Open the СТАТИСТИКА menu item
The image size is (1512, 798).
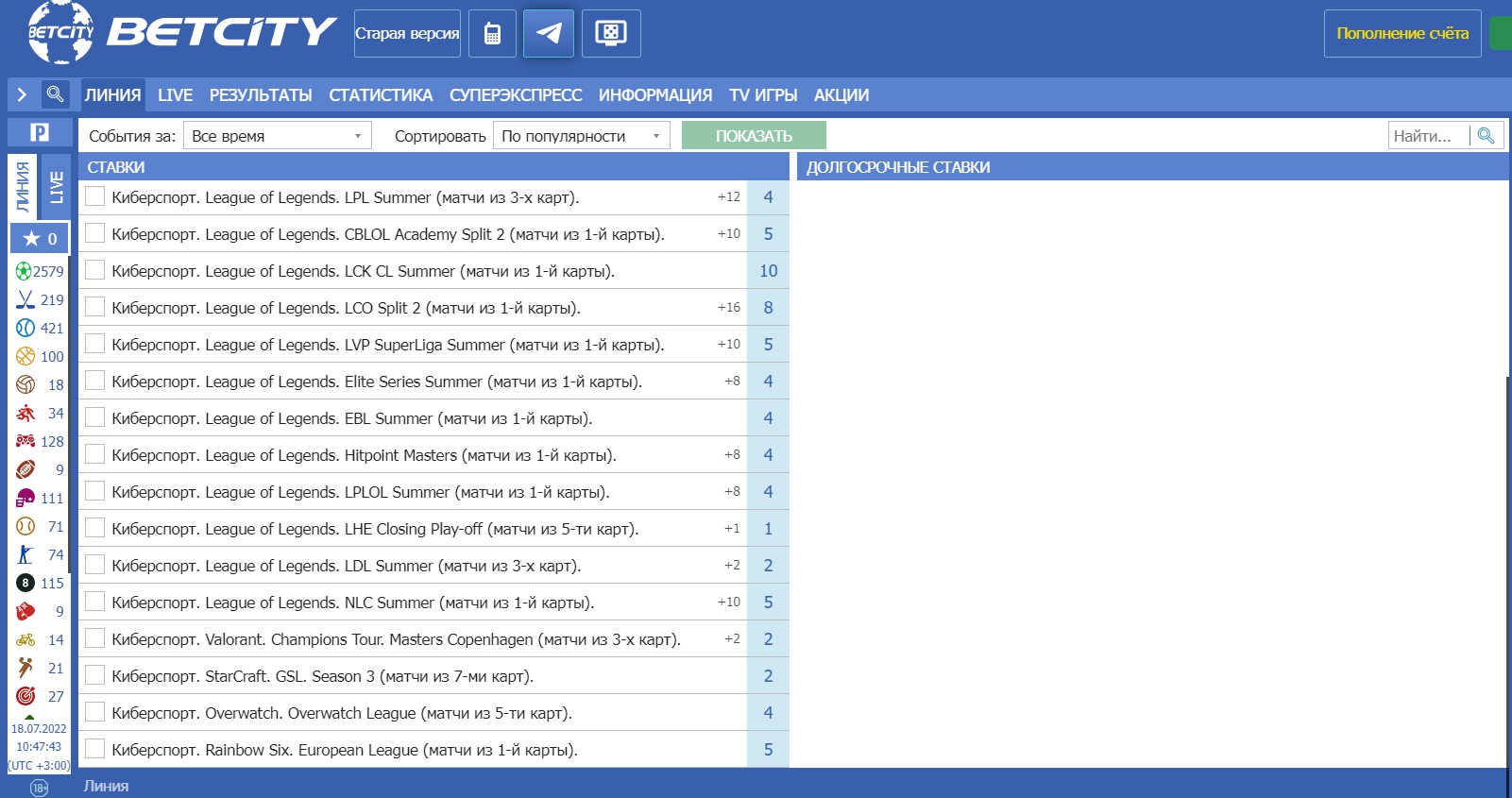click(381, 95)
